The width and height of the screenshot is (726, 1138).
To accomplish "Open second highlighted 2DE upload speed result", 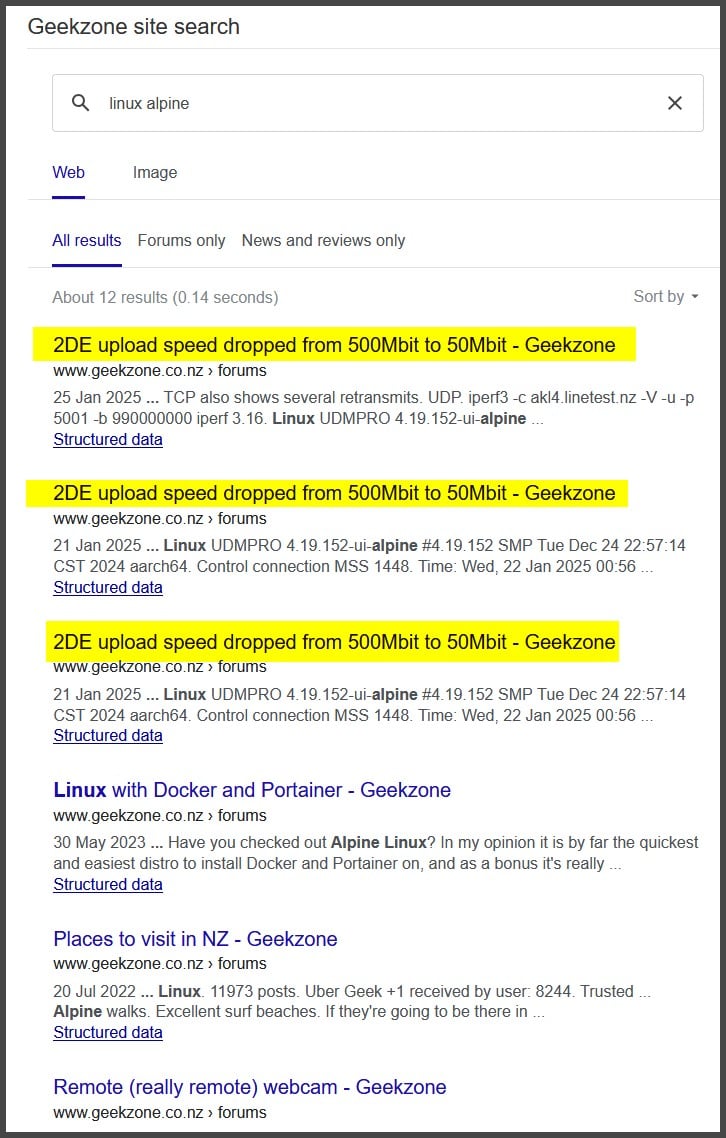I will tap(334, 493).
